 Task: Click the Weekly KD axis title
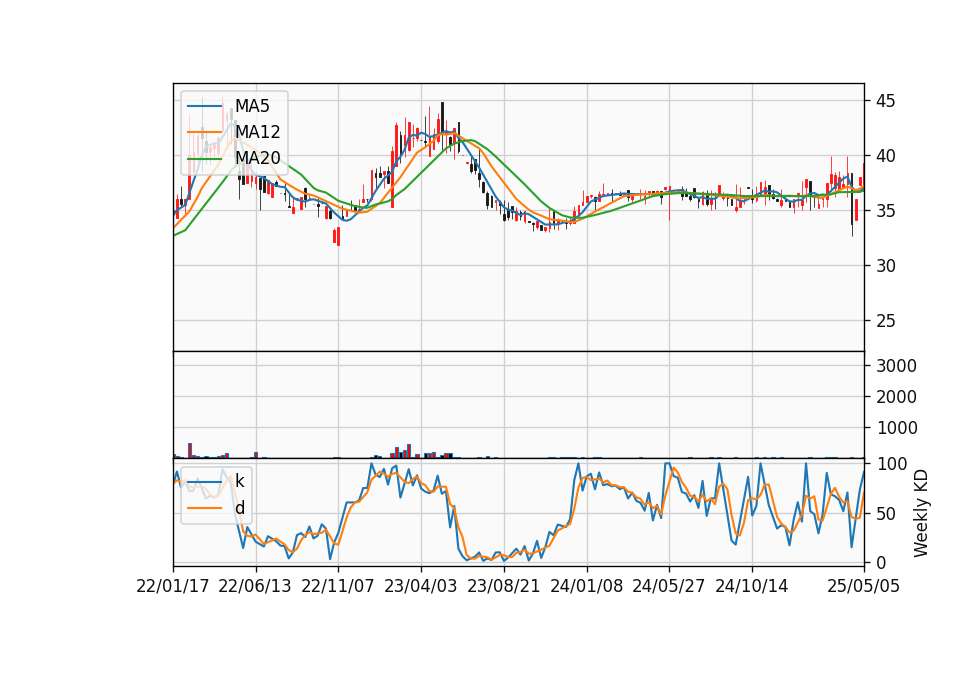(x=921, y=513)
